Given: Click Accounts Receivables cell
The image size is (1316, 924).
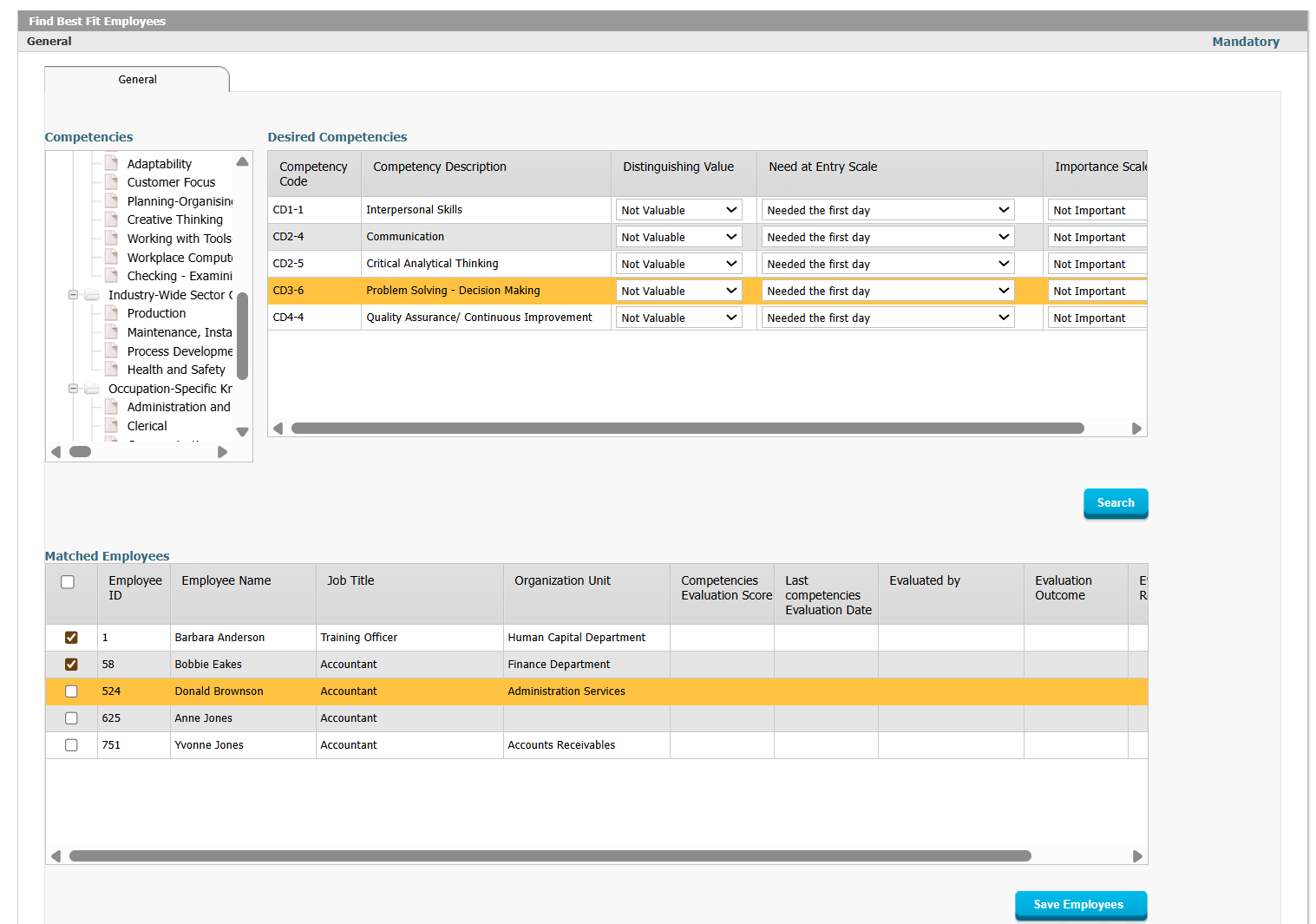Looking at the screenshot, I should pos(587,745).
